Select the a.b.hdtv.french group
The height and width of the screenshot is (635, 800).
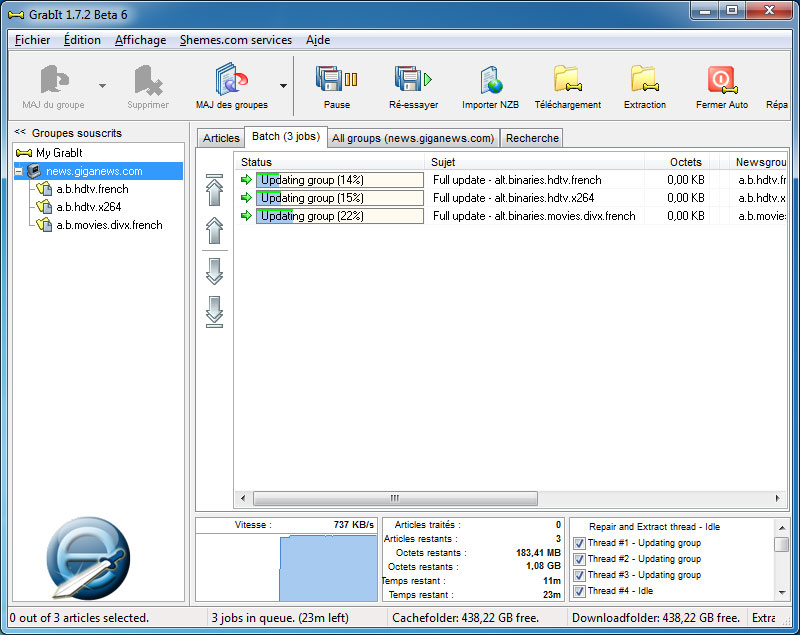point(92,189)
